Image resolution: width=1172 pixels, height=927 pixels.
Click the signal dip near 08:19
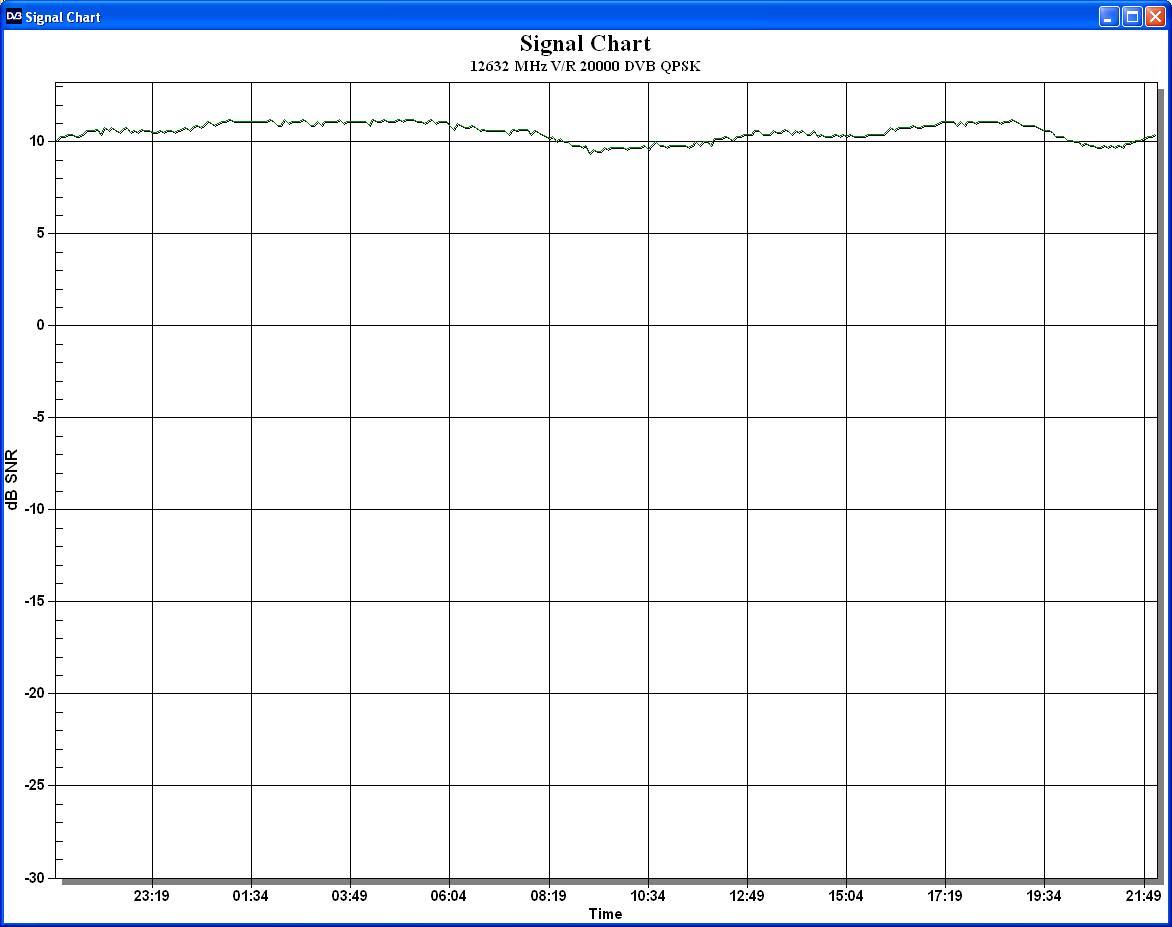594,150
